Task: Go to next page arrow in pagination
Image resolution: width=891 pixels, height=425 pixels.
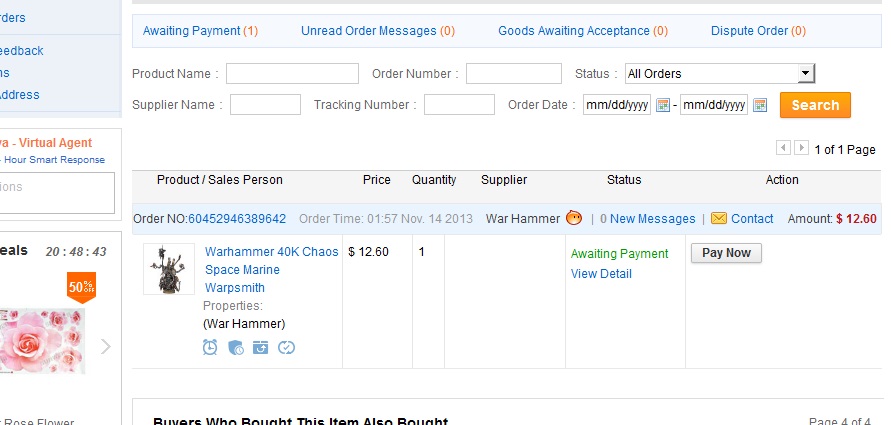Action: click(801, 148)
